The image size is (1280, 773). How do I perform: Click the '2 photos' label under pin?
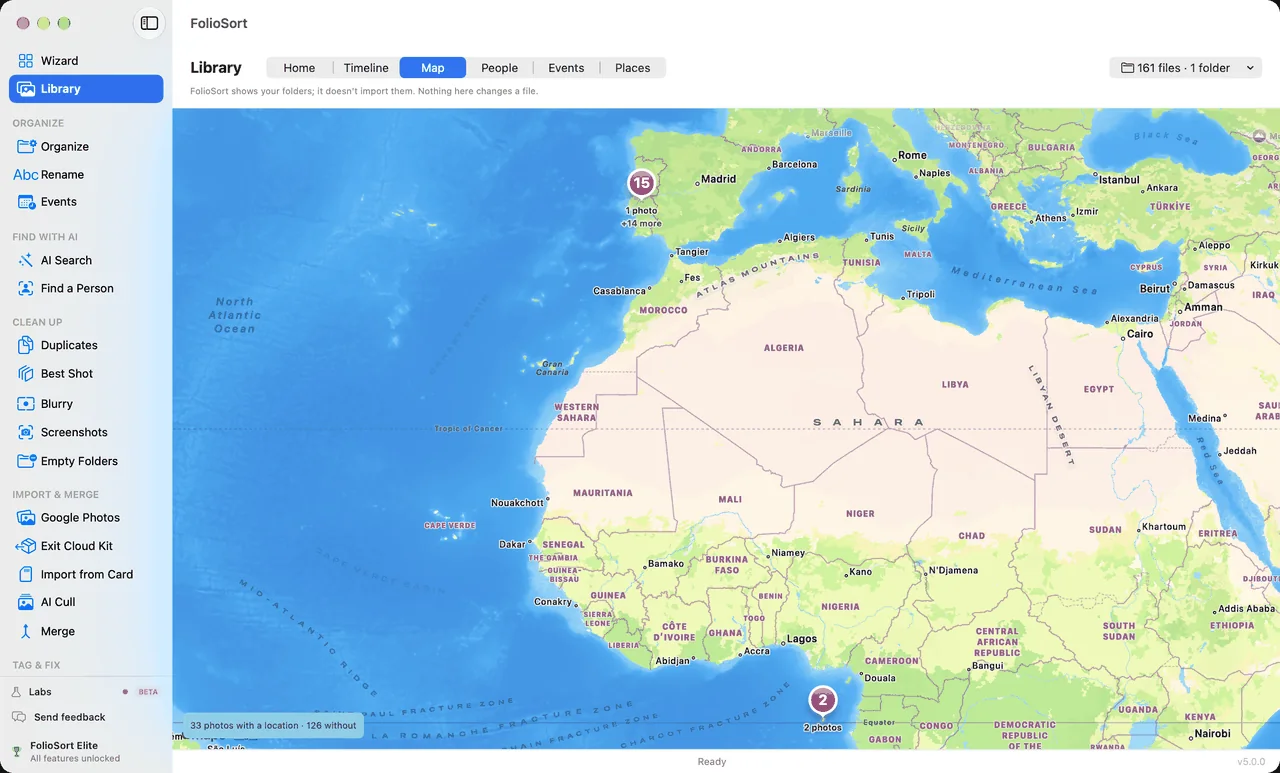point(823,727)
